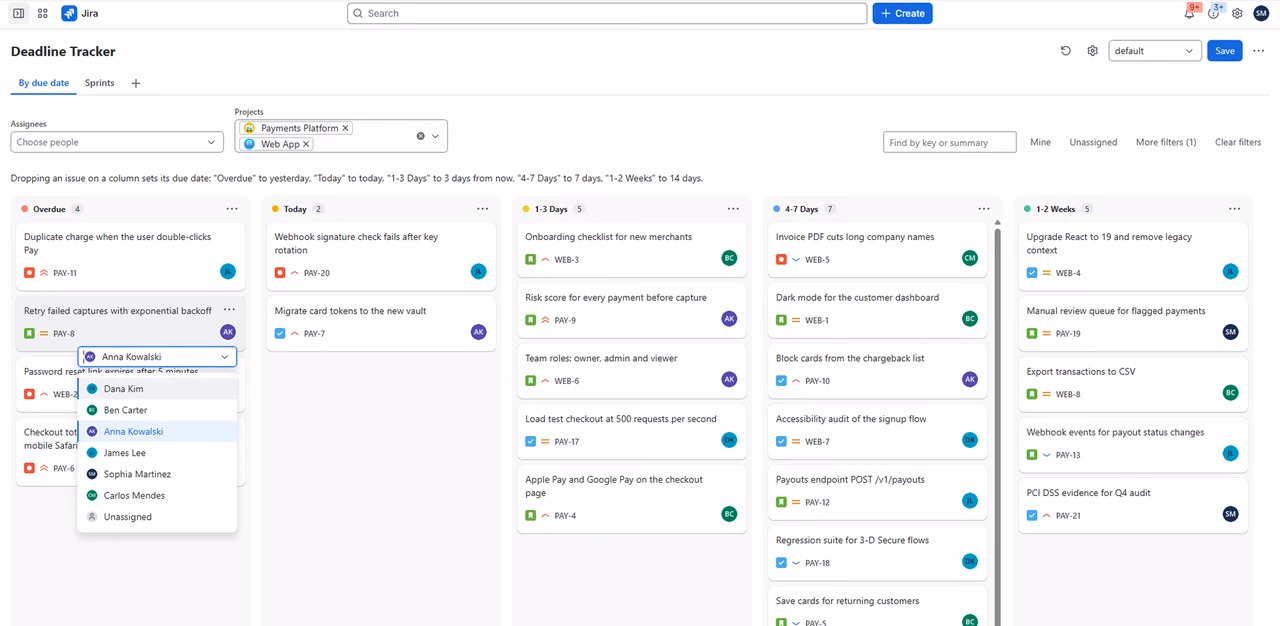The width and height of the screenshot is (1280, 626).
Task: Toggle the Mine quick filter
Action: tap(1040, 142)
